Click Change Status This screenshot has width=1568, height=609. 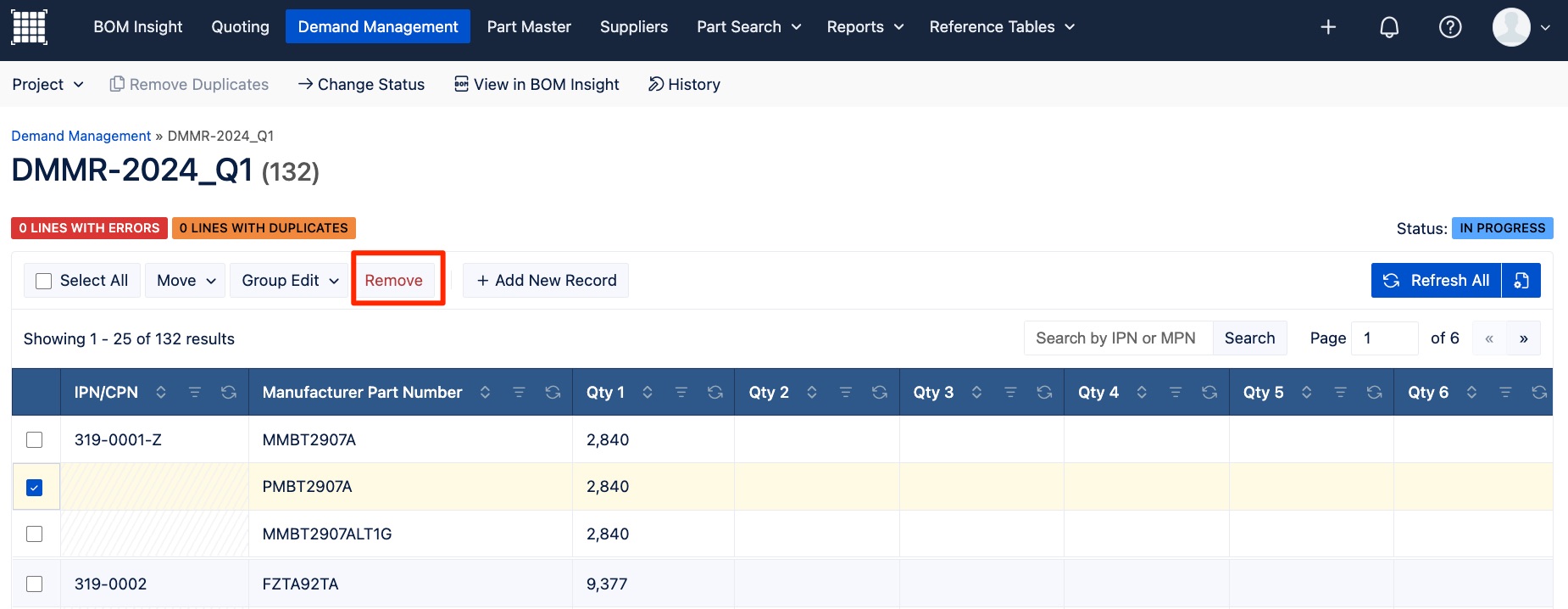tap(362, 84)
